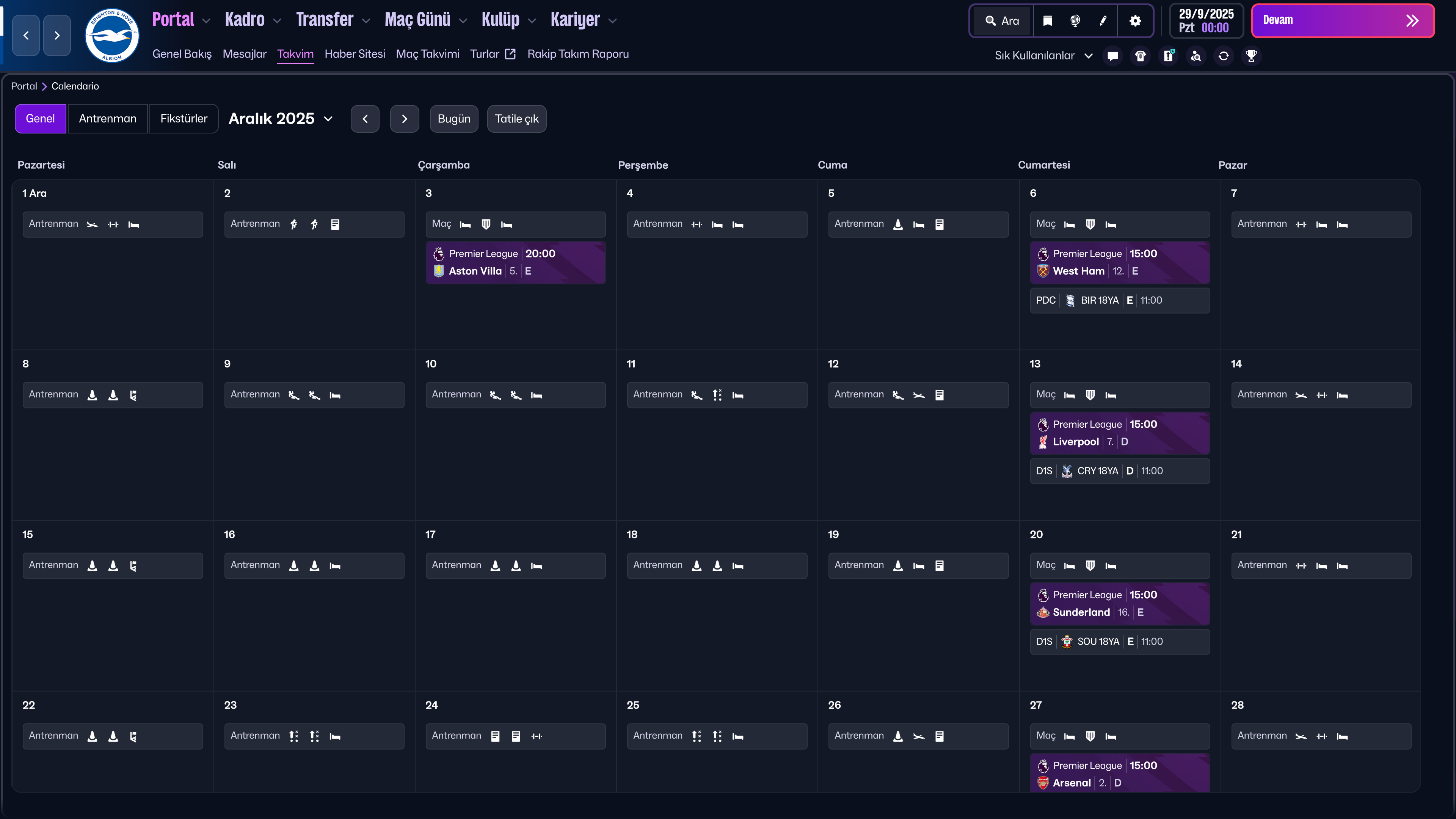Open the social feed chat bubble icon

[1112, 55]
